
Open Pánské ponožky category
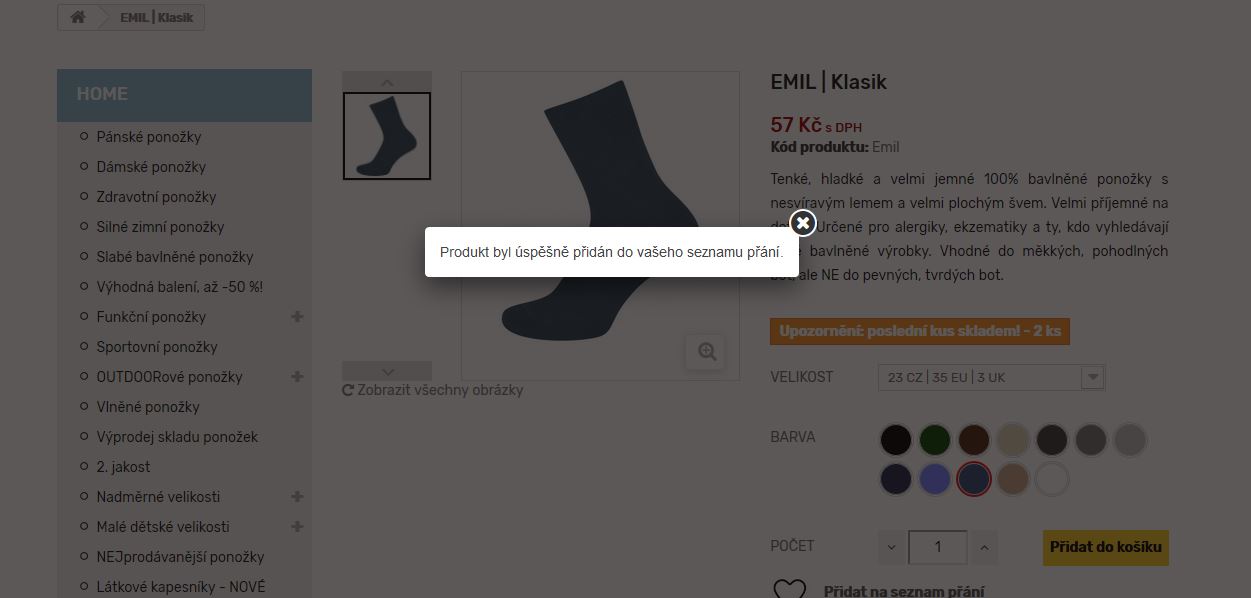(149, 137)
